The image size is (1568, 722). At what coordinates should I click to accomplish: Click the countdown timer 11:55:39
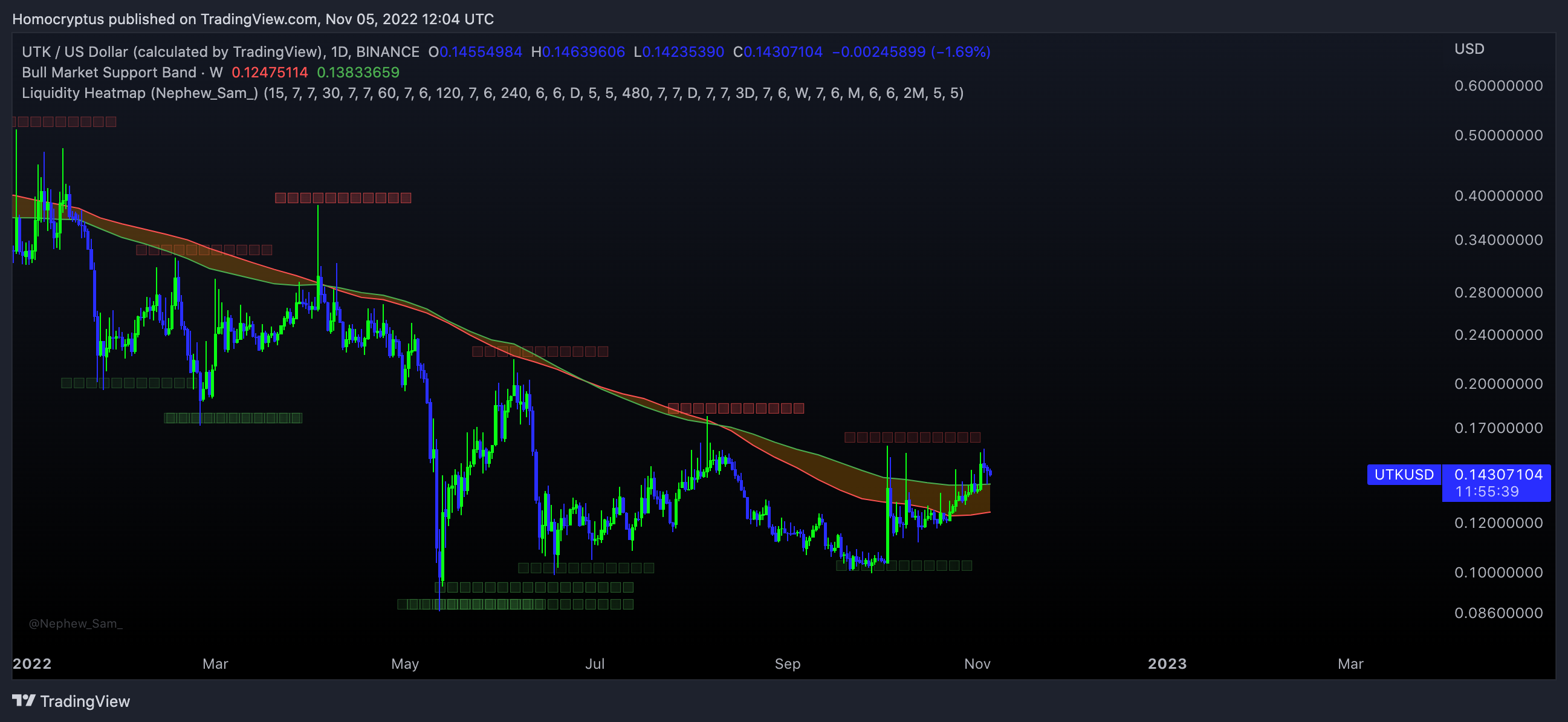tap(1487, 492)
